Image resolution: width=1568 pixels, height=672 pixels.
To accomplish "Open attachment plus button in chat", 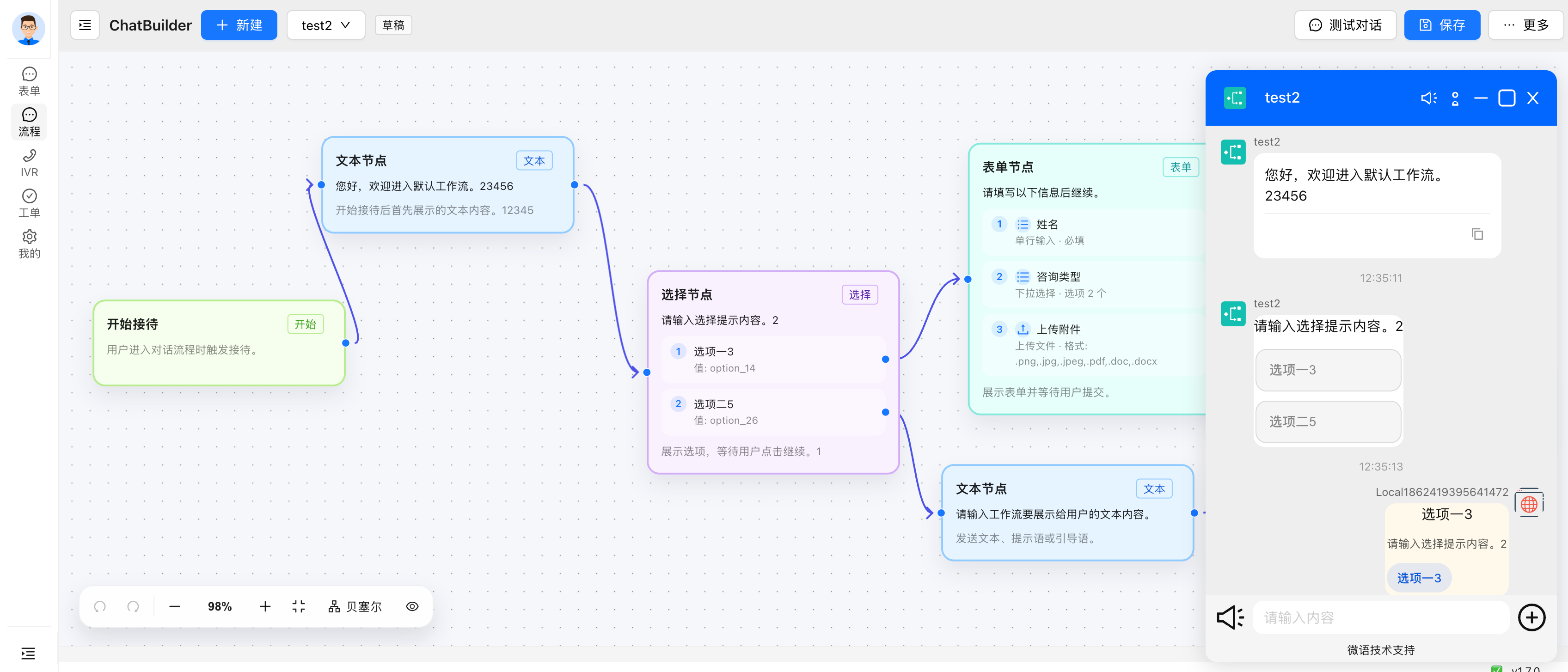I will (x=1531, y=617).
